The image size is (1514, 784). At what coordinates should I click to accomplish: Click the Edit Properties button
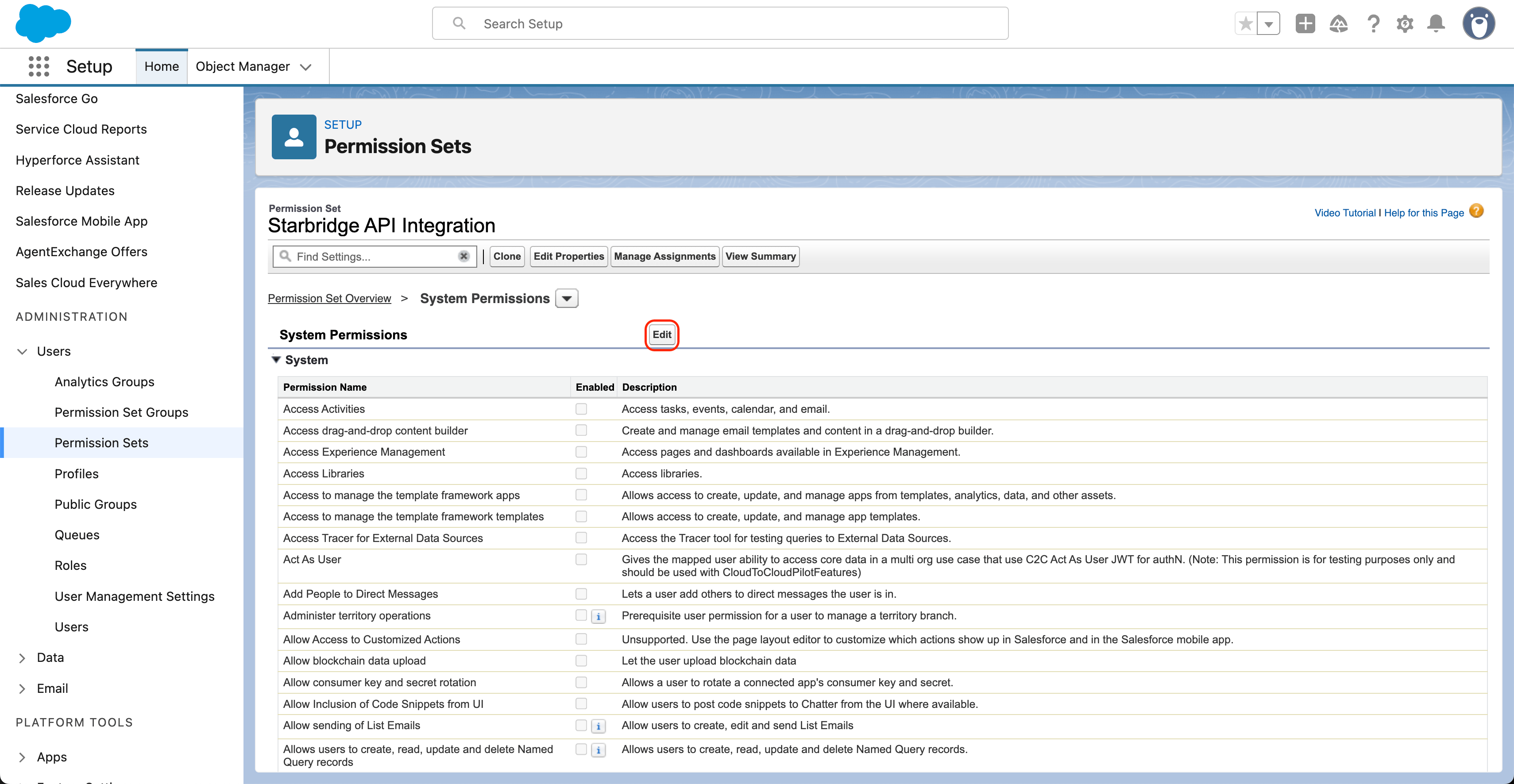568,256
